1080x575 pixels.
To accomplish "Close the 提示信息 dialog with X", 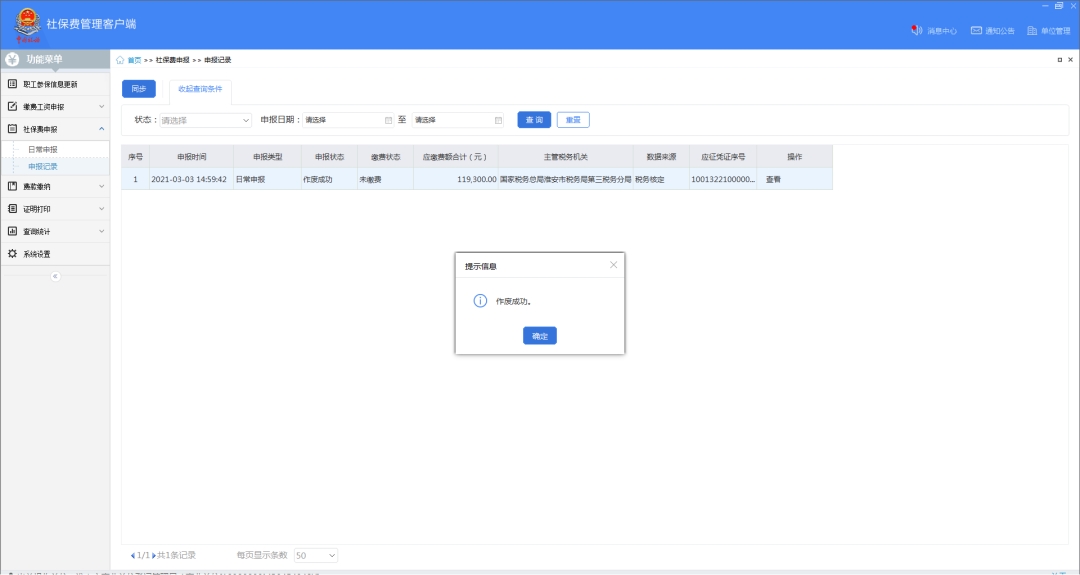I will pos(613,265).
